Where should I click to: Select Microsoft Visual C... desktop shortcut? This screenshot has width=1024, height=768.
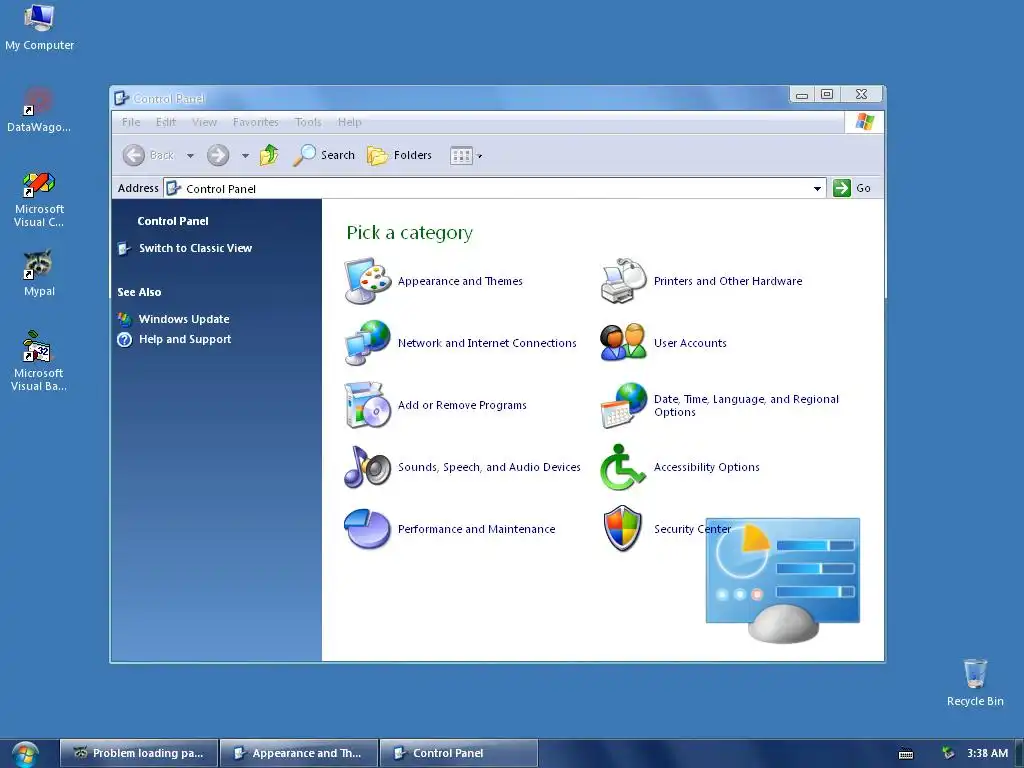[39, 199]
